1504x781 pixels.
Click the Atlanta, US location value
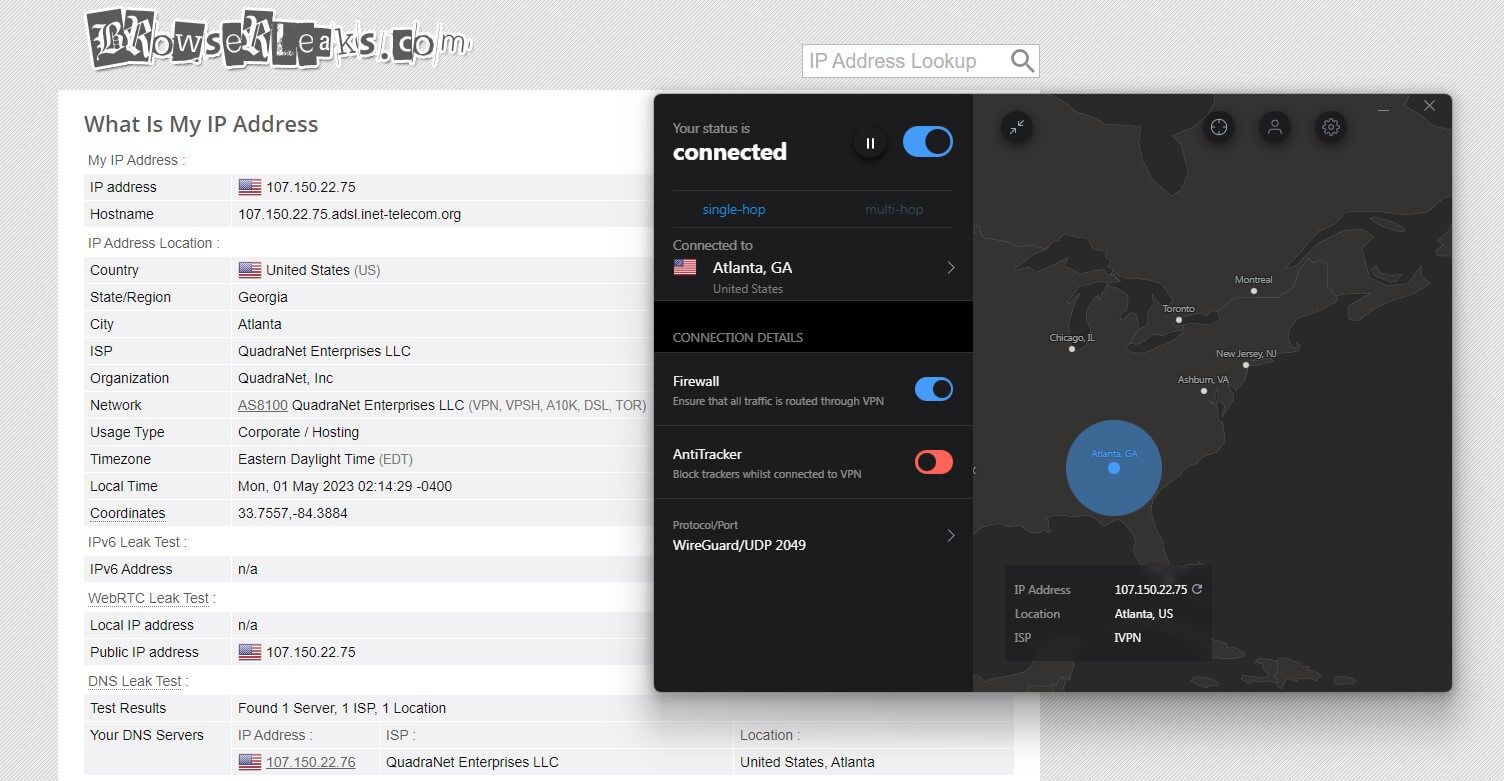[x=1144, y=613]
